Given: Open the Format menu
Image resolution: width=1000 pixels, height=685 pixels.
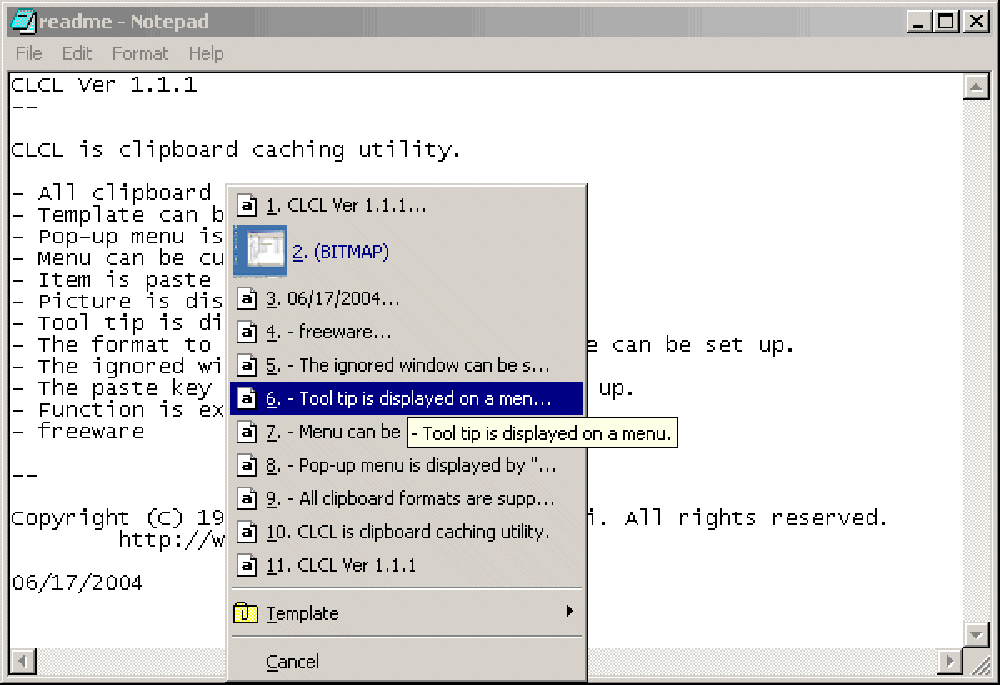Looking at the screenshot, I should tap(139, 53).
